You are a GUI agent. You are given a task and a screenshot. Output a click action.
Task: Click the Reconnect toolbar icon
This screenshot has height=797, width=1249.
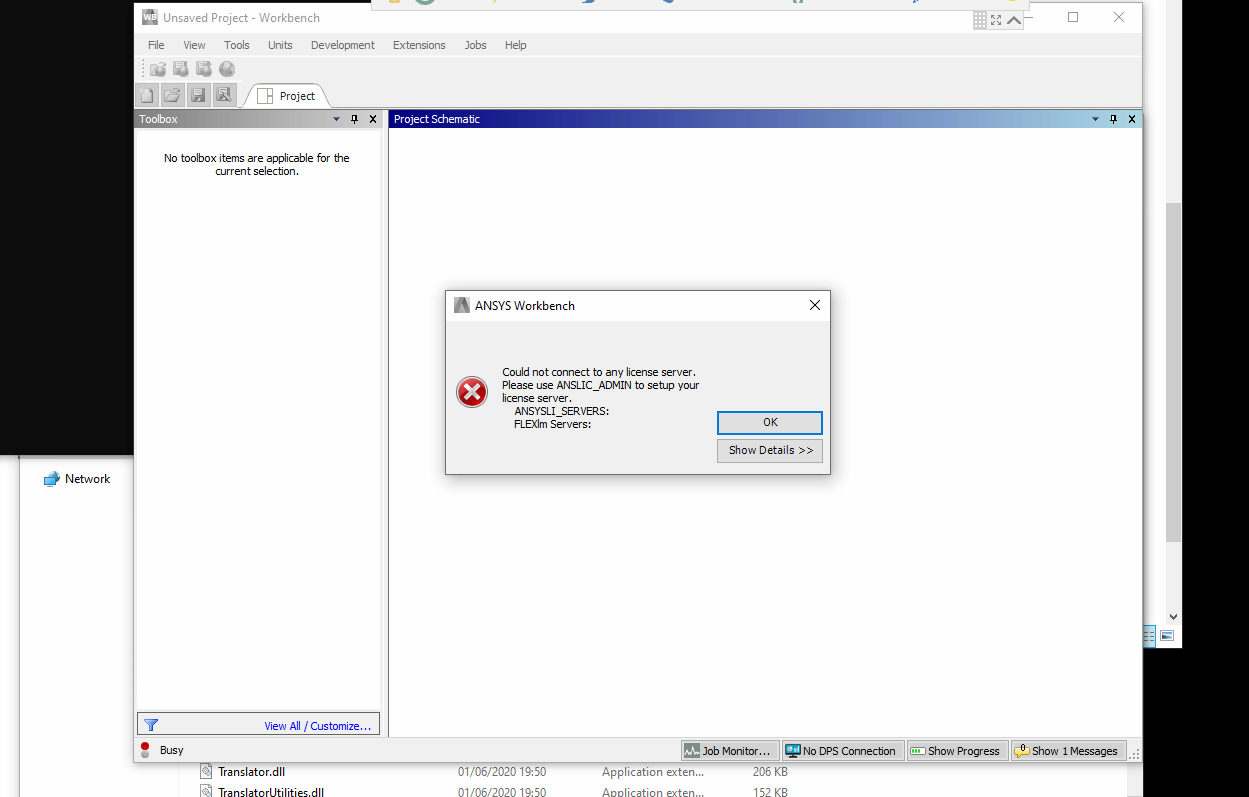(181, 69)
